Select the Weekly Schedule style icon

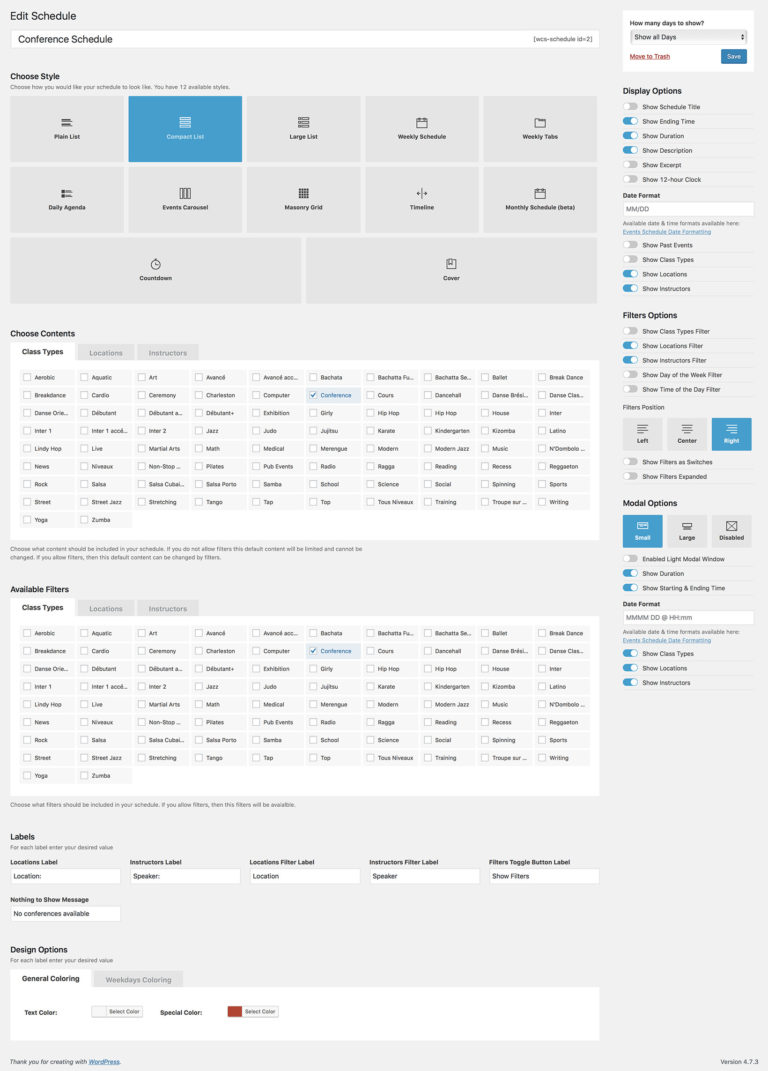[x=422, y=123]
